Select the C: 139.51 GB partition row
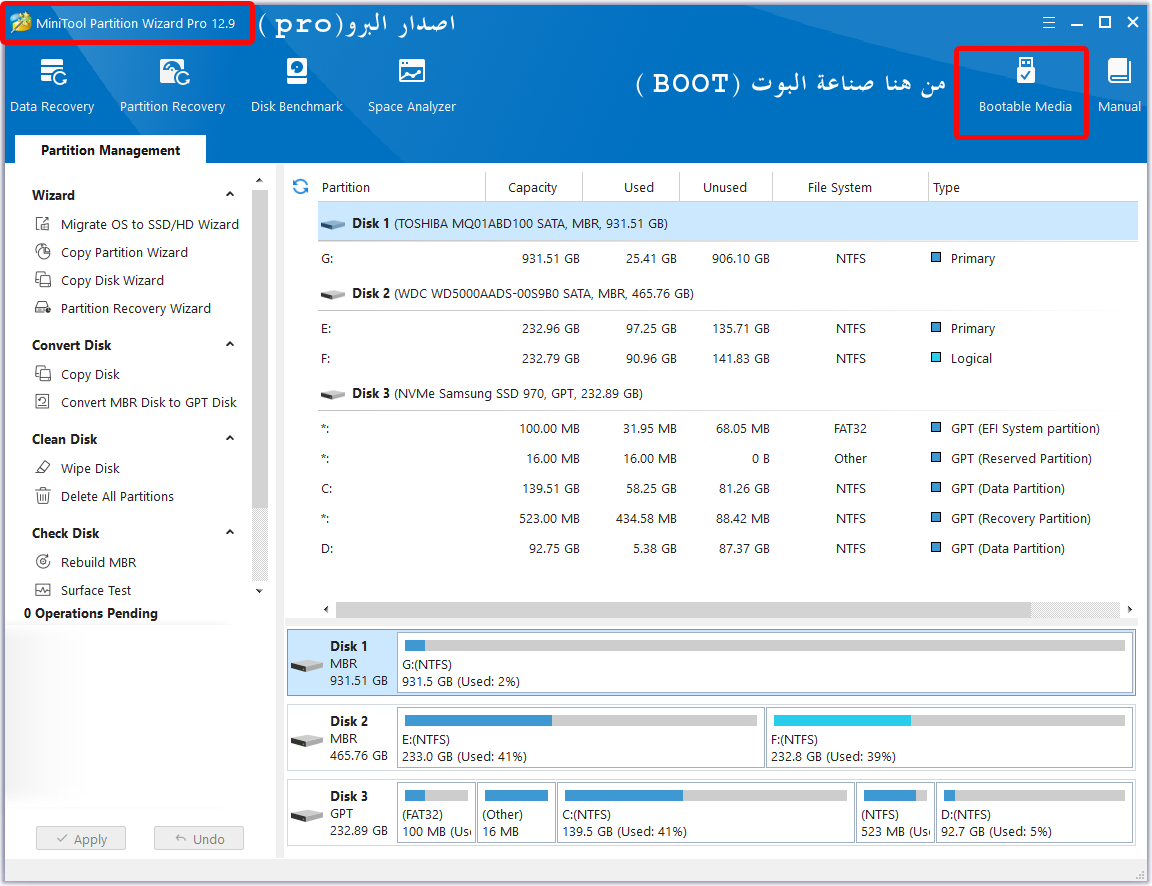This screenshot has height=886, width=1152. point(728,489)
